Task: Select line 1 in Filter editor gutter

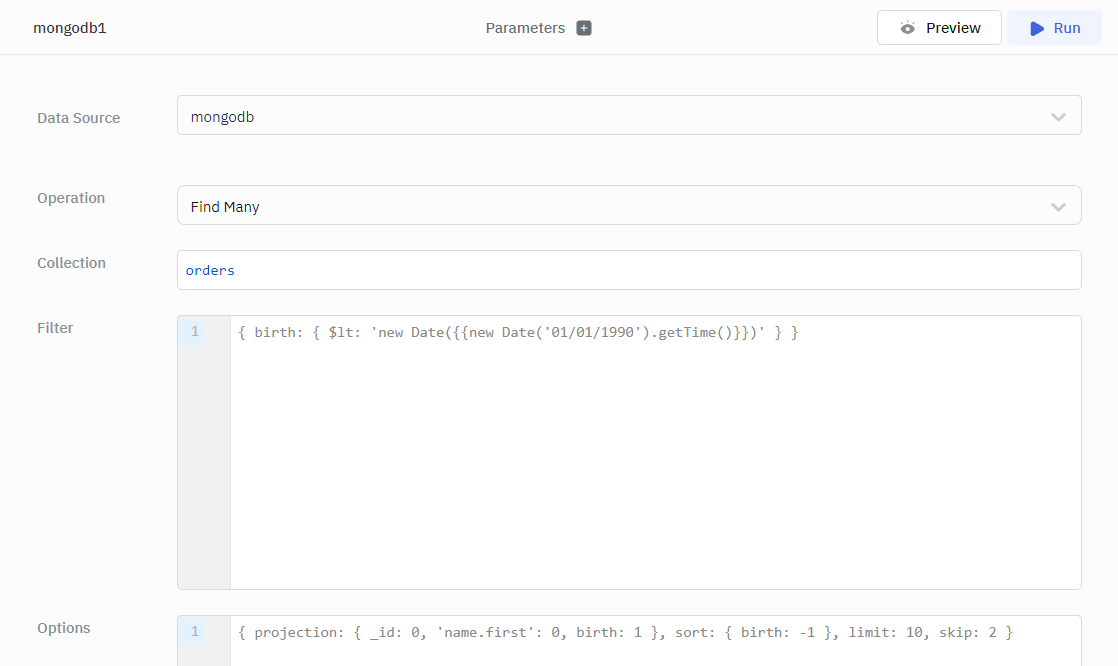Action: [195, 332]
